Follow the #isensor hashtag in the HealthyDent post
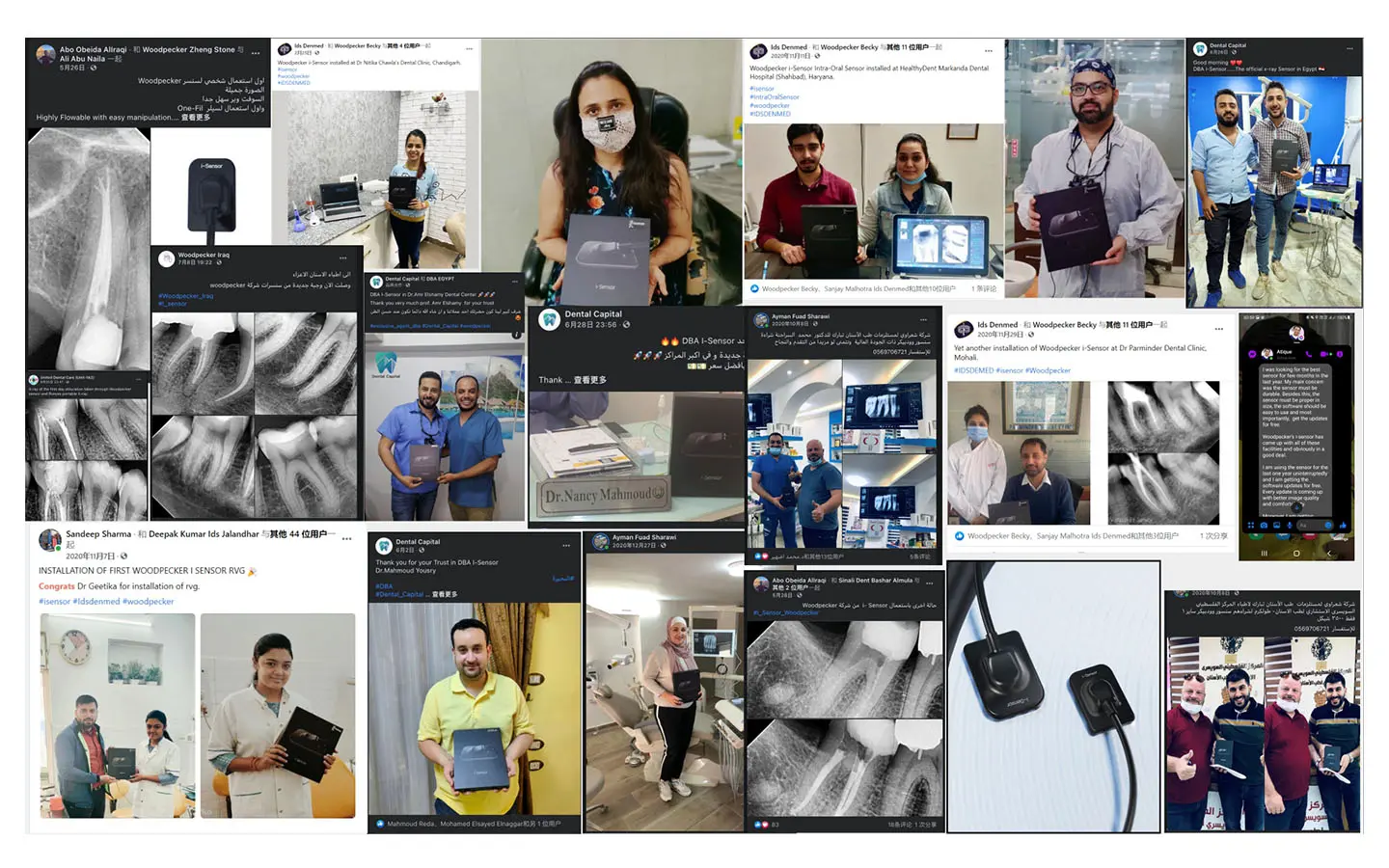 click(761, 89)
